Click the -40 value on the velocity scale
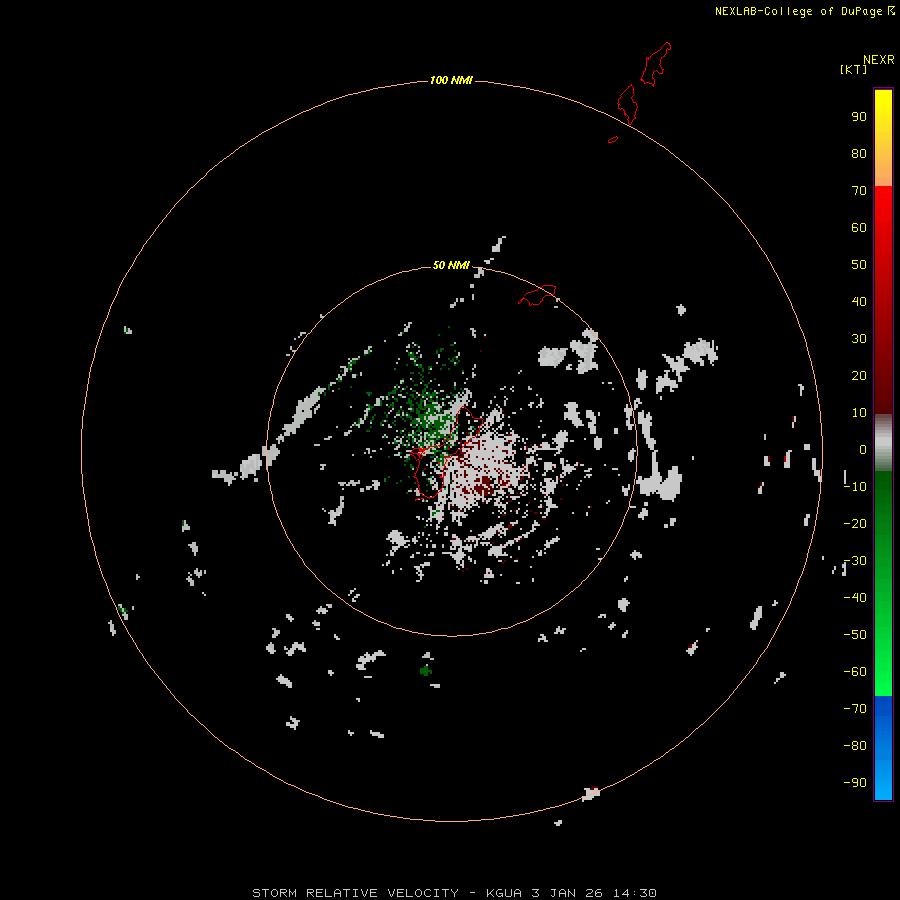This screenshot has width=900, height=900. [855, 598]
